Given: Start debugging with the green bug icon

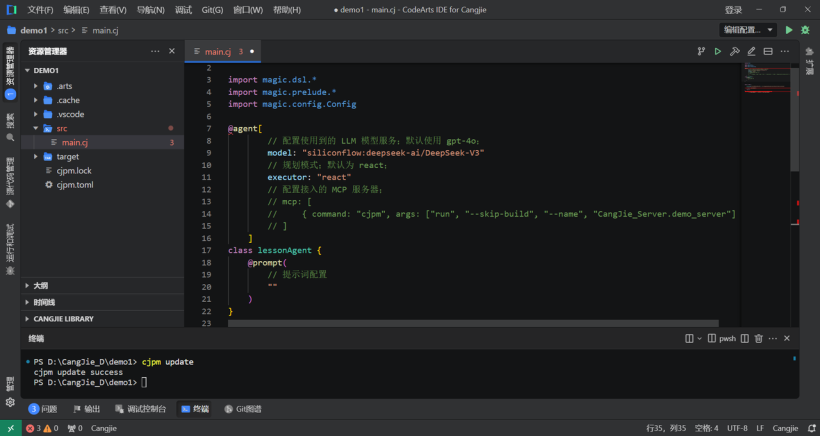Looking at the screenshot, I should (805, 30).
